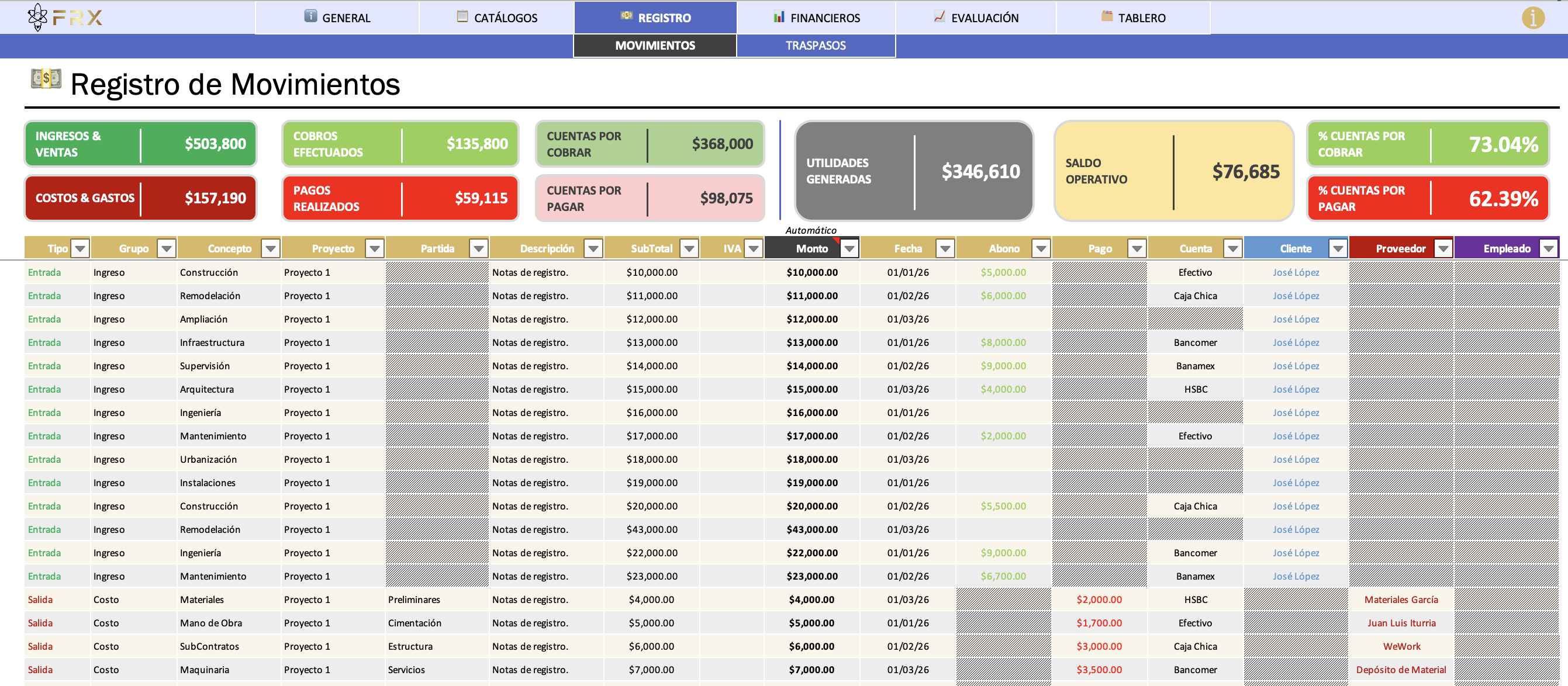
Task: Click the Evaluación line chart icon
Action: tap(939, 16)
